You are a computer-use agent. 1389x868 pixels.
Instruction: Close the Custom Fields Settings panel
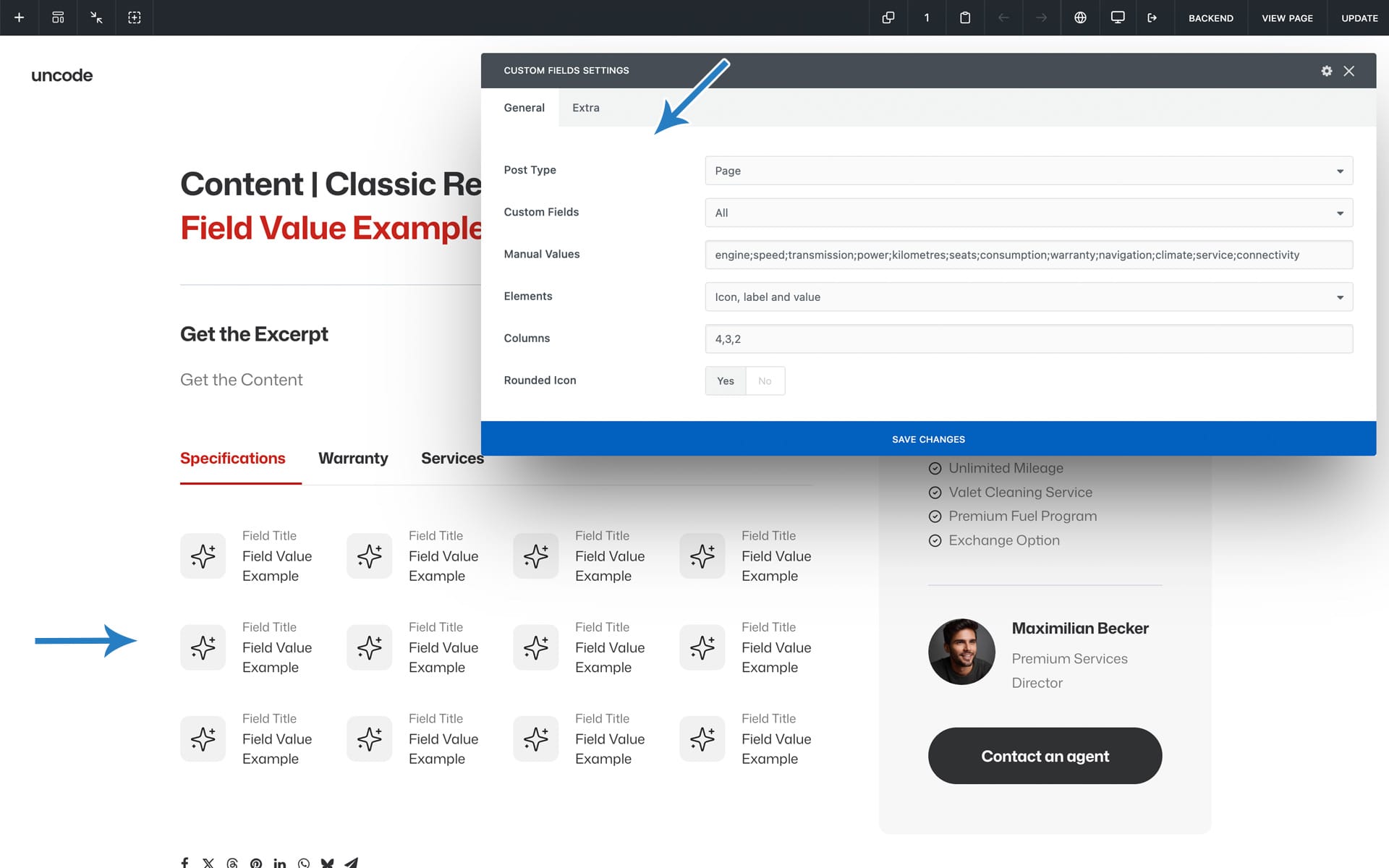(x=1349, y=71)
